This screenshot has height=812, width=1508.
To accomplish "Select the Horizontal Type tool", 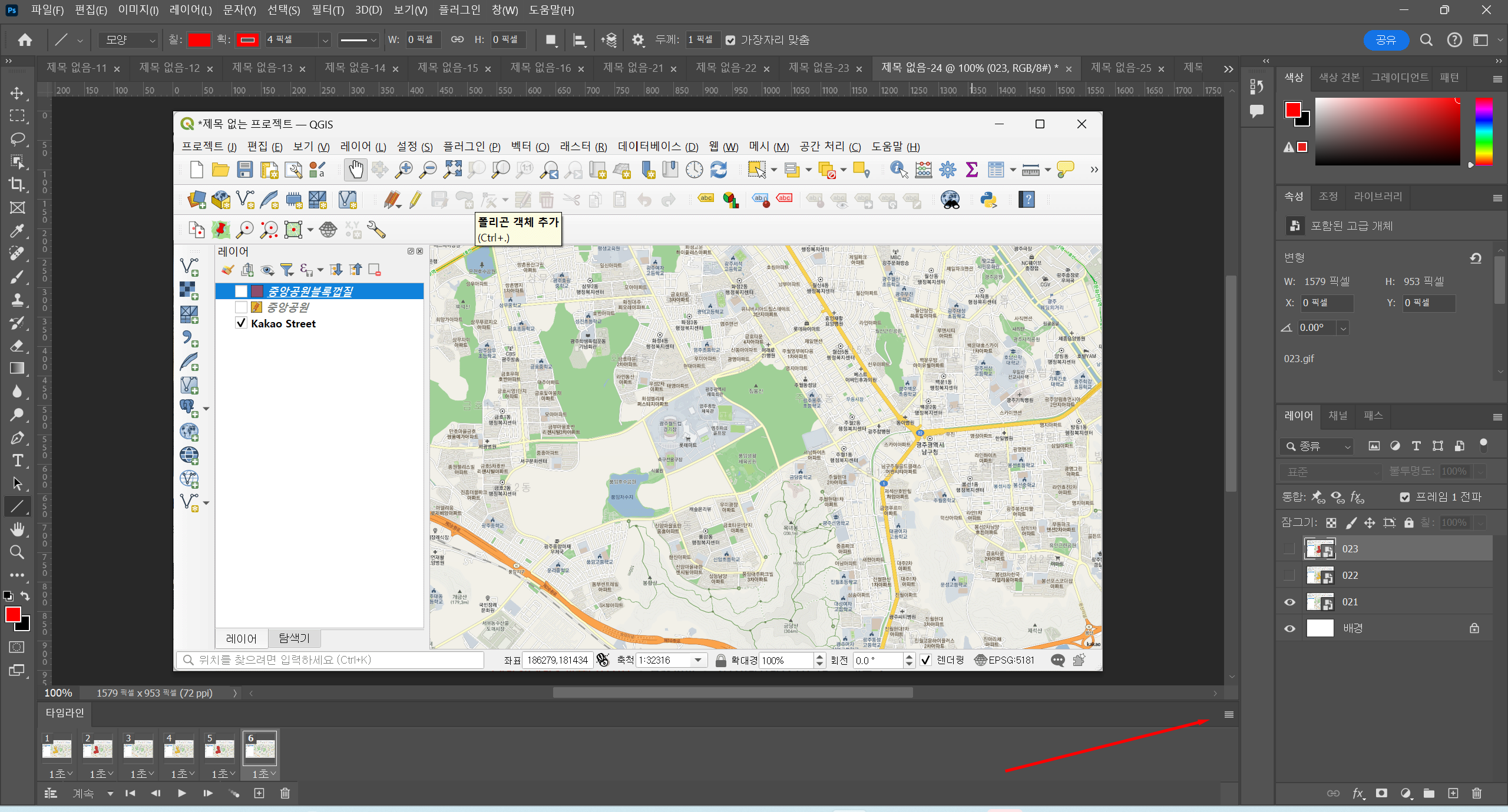I will coord(17,460).
